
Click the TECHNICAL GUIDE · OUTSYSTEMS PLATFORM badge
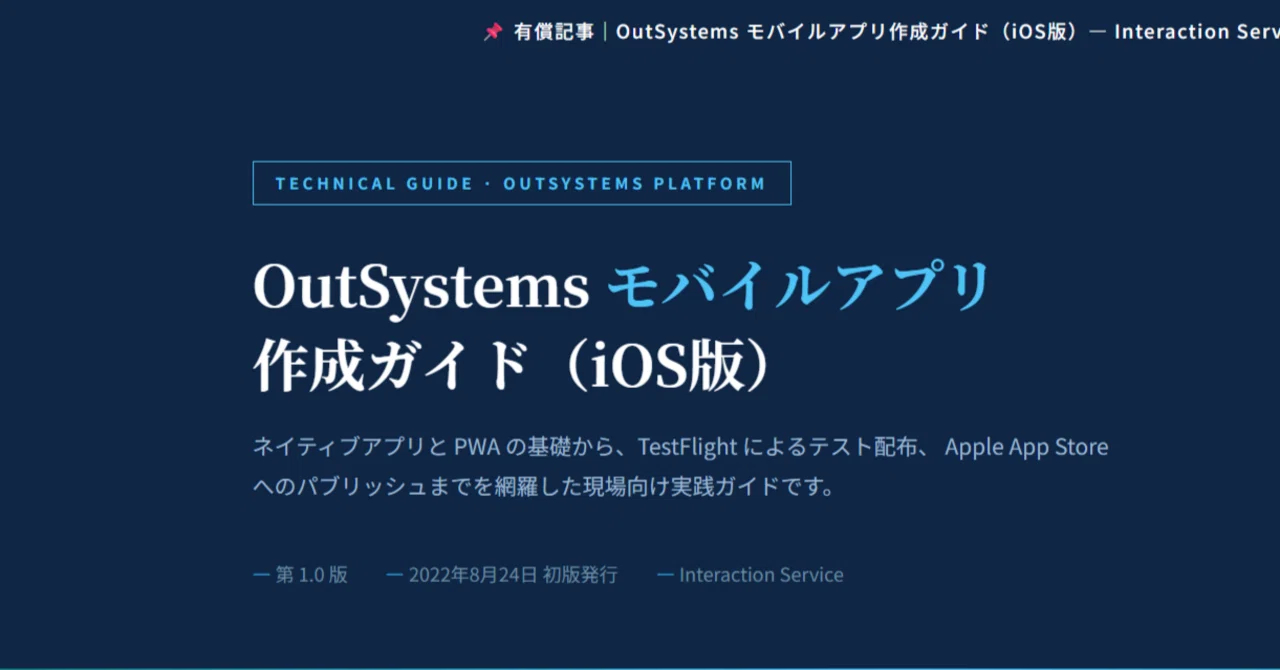[x=522, y=183]
